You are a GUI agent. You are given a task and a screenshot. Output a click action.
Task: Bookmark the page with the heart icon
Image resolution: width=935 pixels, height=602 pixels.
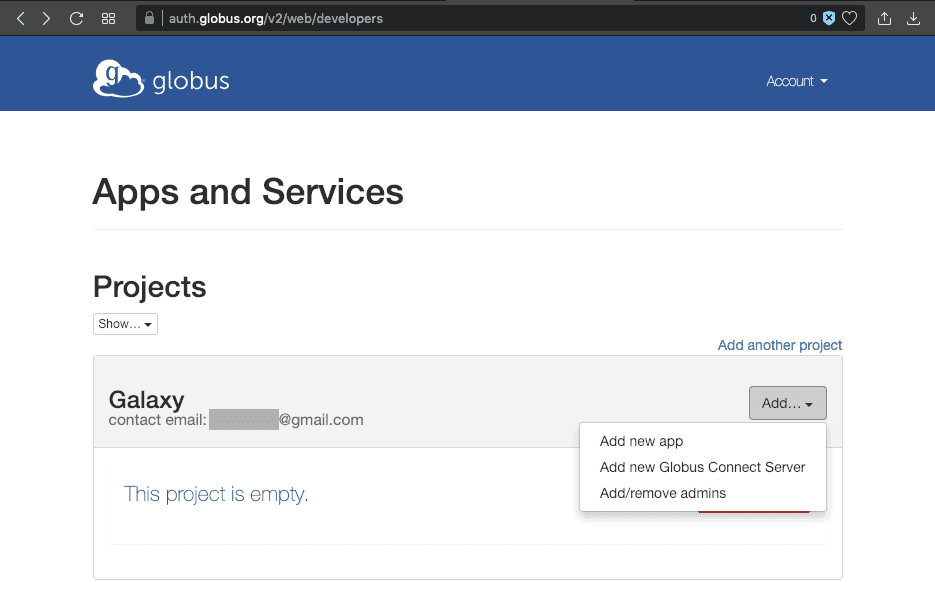click(x=849, y=18)
